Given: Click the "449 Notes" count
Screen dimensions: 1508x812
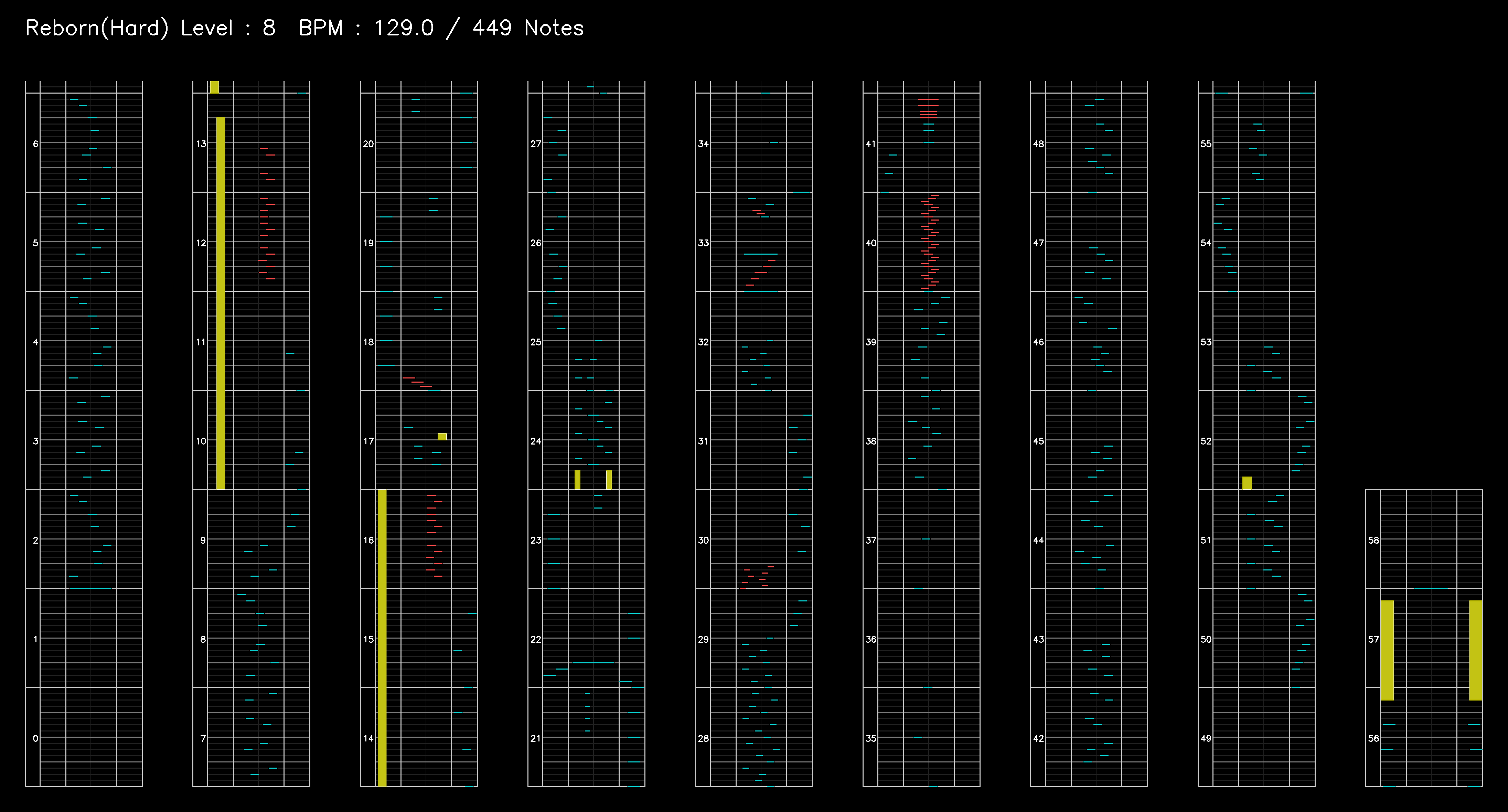Looking at the screenshot, I should pyautogui.click(x=528, y=28).
